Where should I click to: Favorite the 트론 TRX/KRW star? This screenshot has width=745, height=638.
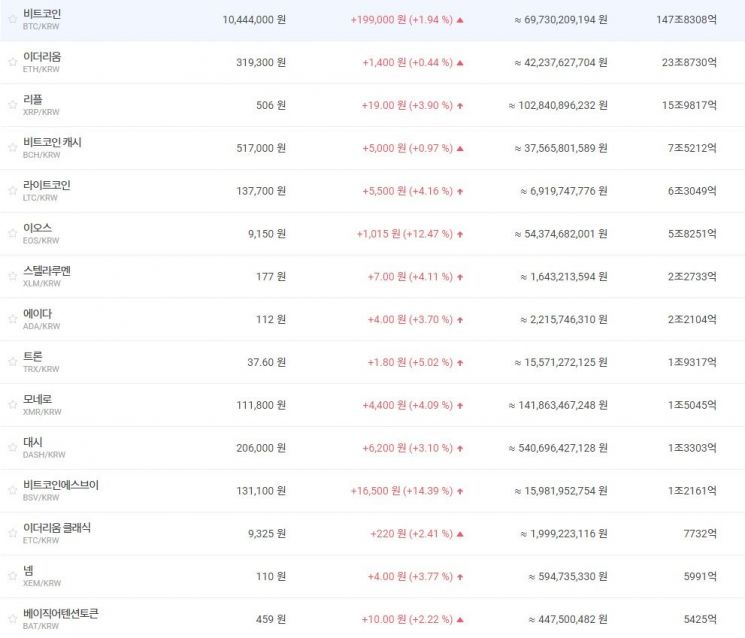click(13, 362)
